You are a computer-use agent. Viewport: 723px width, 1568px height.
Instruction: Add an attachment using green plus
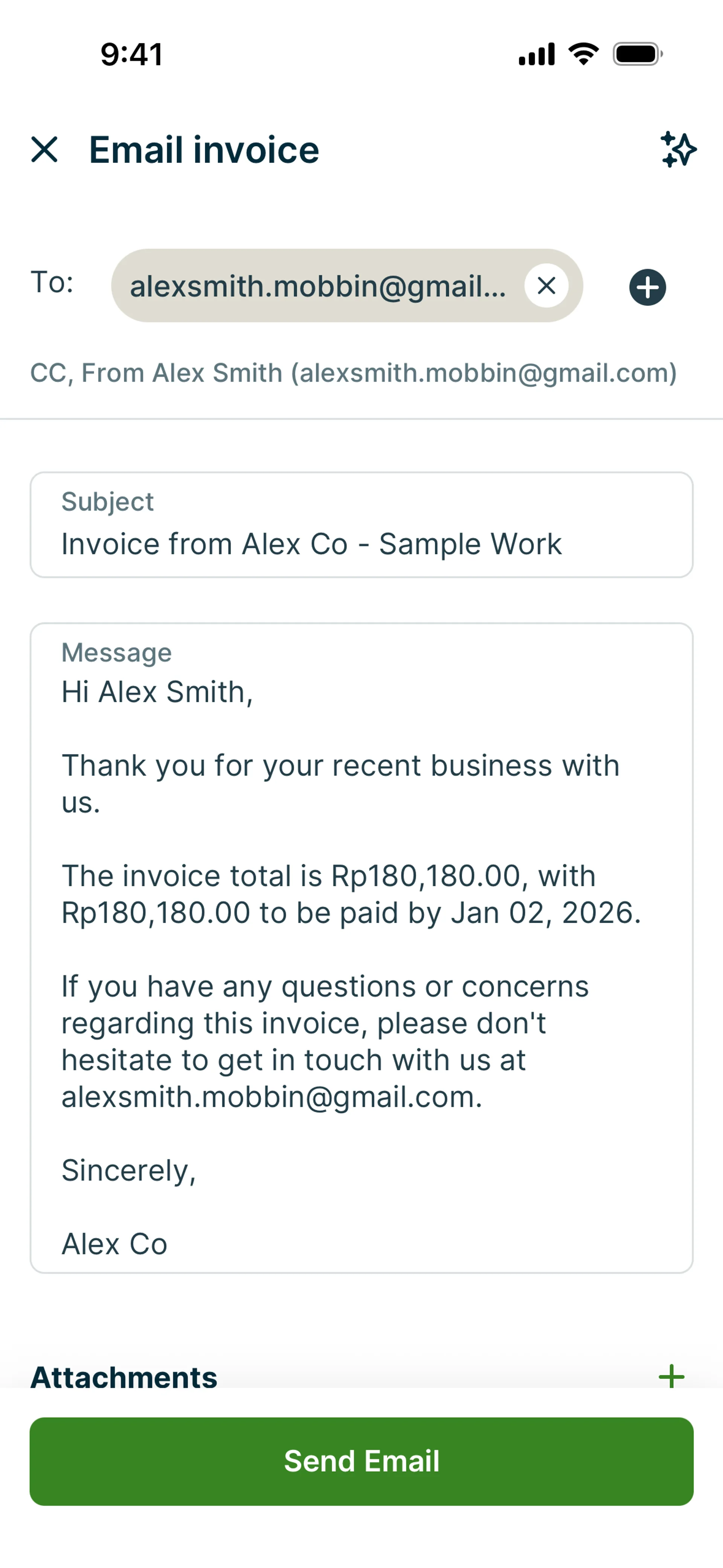671,1376
